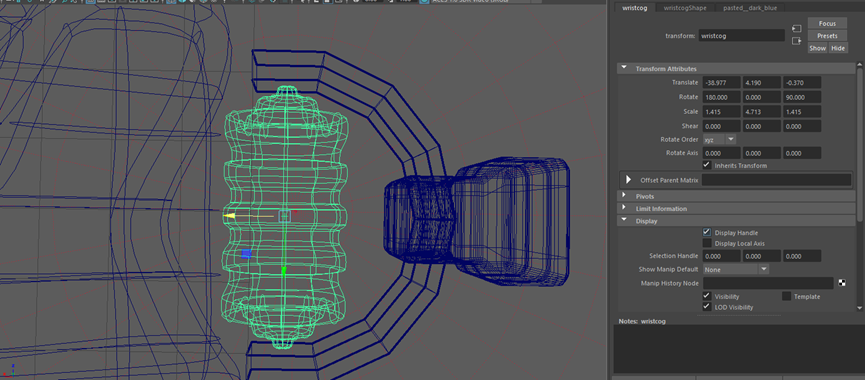Click the first Selection Handle value field
Image resolution: width=865 pixels, height=380 pixels.
click(x=722, y=256)
